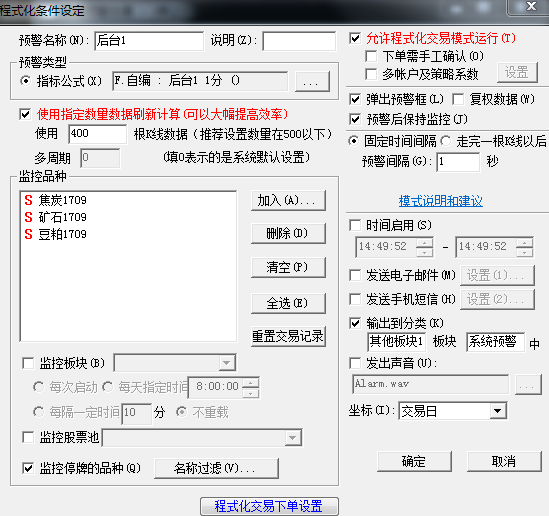Select 豆粕1709 in the monitored list
Screen dimensions: 549x516
click(x=56, y=234)
